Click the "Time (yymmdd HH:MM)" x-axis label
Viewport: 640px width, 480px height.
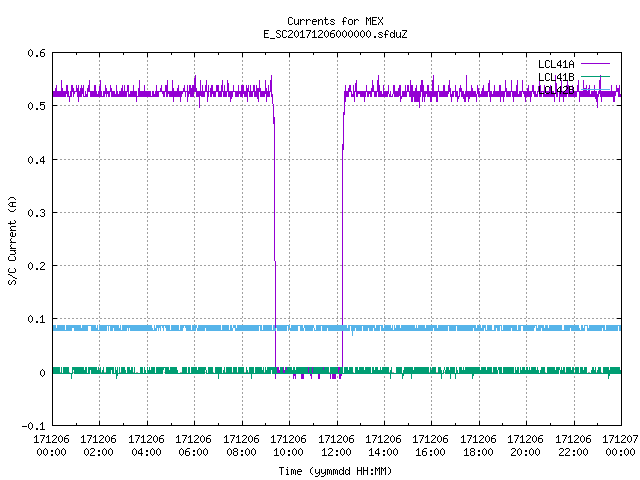[335, 471]
